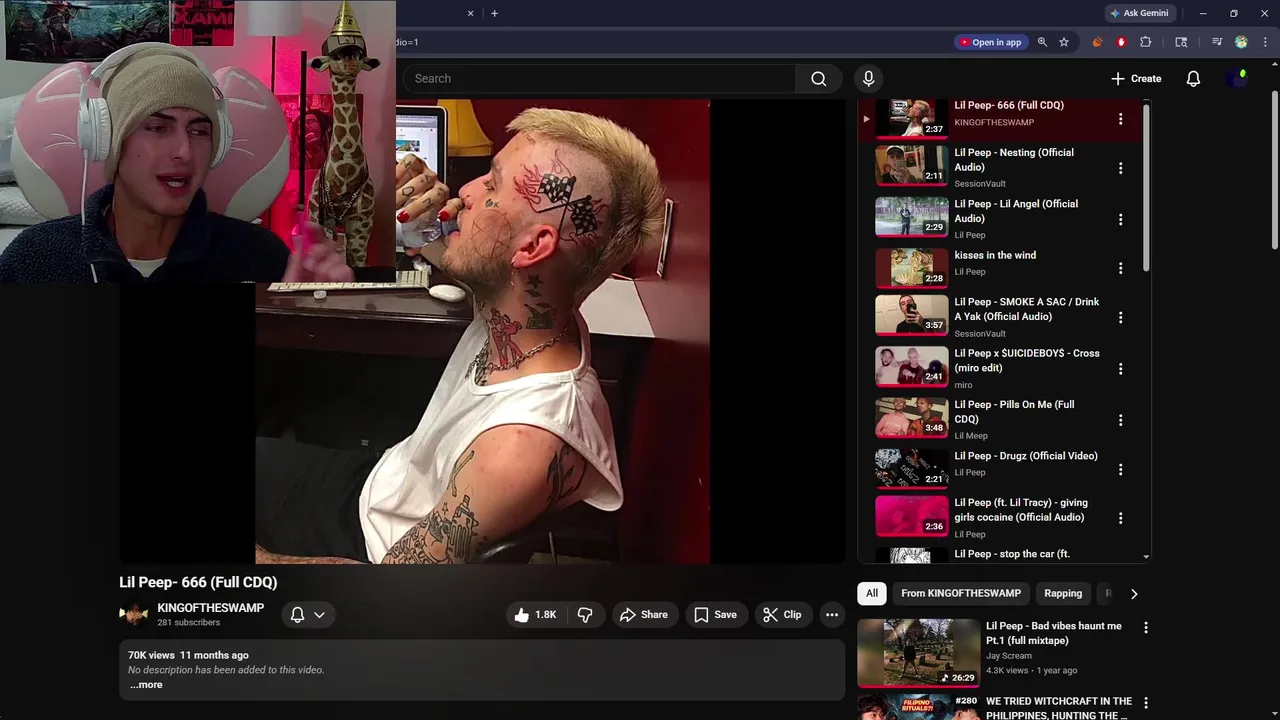Screen dimensions: 1280x720
Task: Dislike the video with thumbs down
Action: [x=585, y=615]
